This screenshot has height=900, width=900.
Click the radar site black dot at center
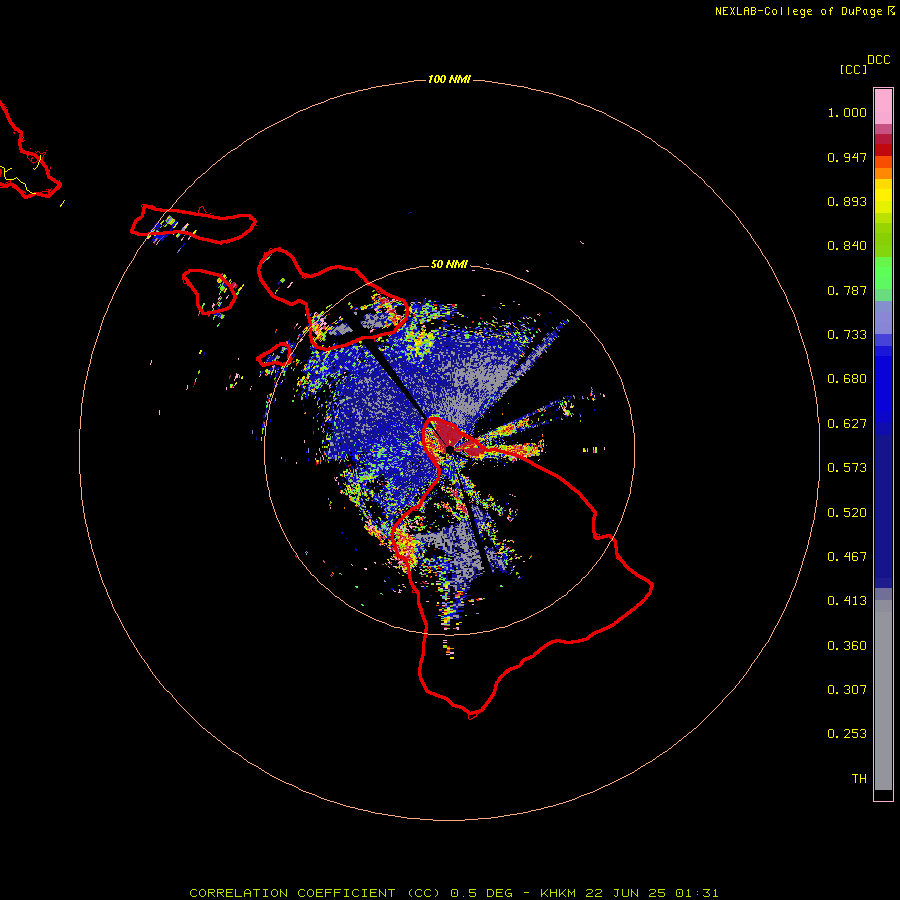(449, 449)
